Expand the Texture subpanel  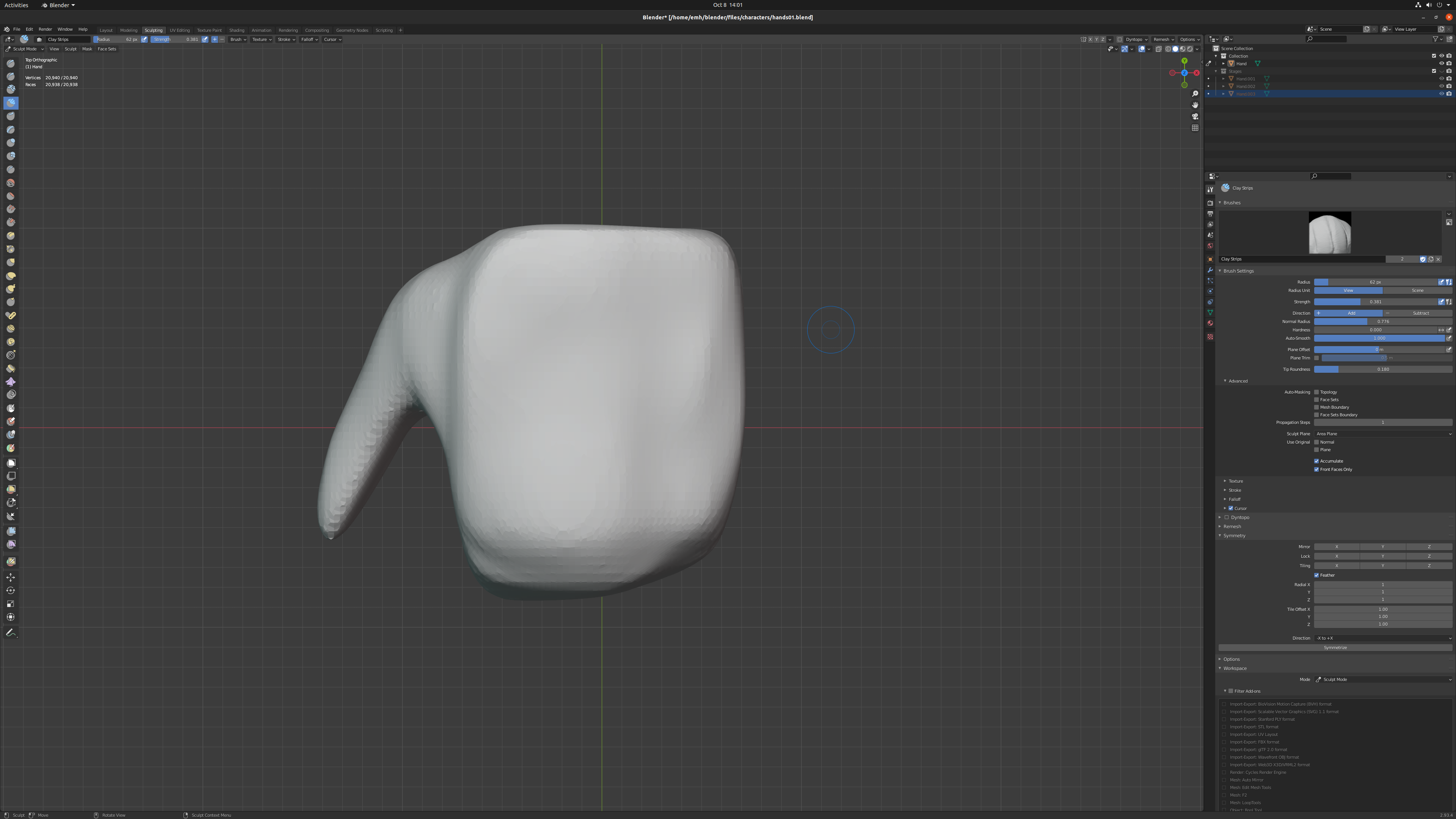tap(1236, 481)
